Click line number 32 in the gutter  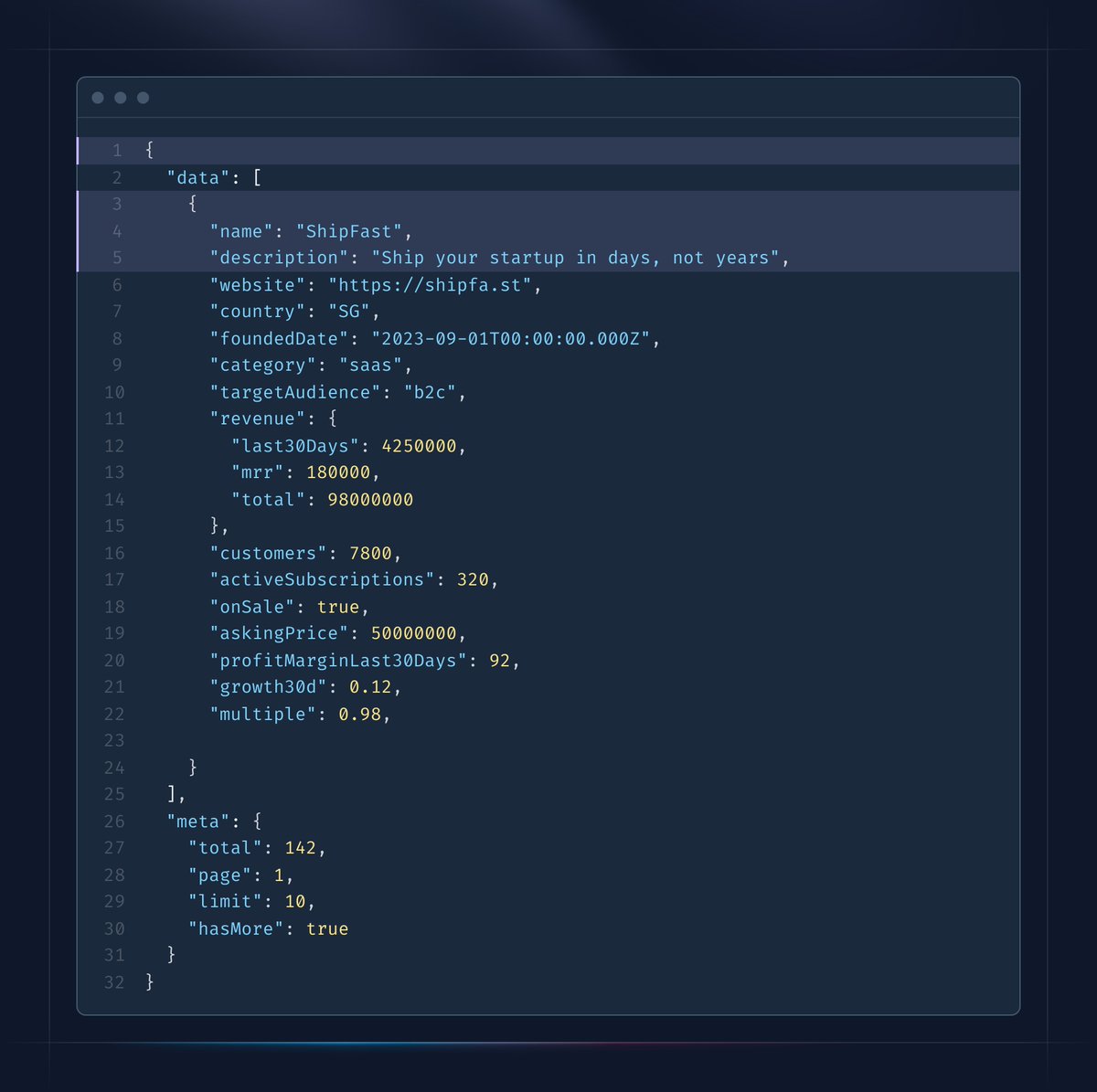coord(114,982)
